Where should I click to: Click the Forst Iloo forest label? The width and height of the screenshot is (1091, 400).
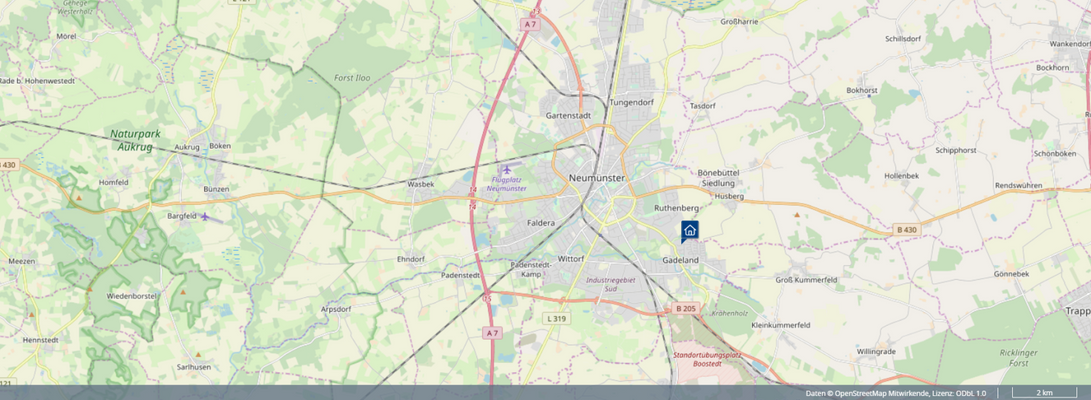(x=350, y=77)
